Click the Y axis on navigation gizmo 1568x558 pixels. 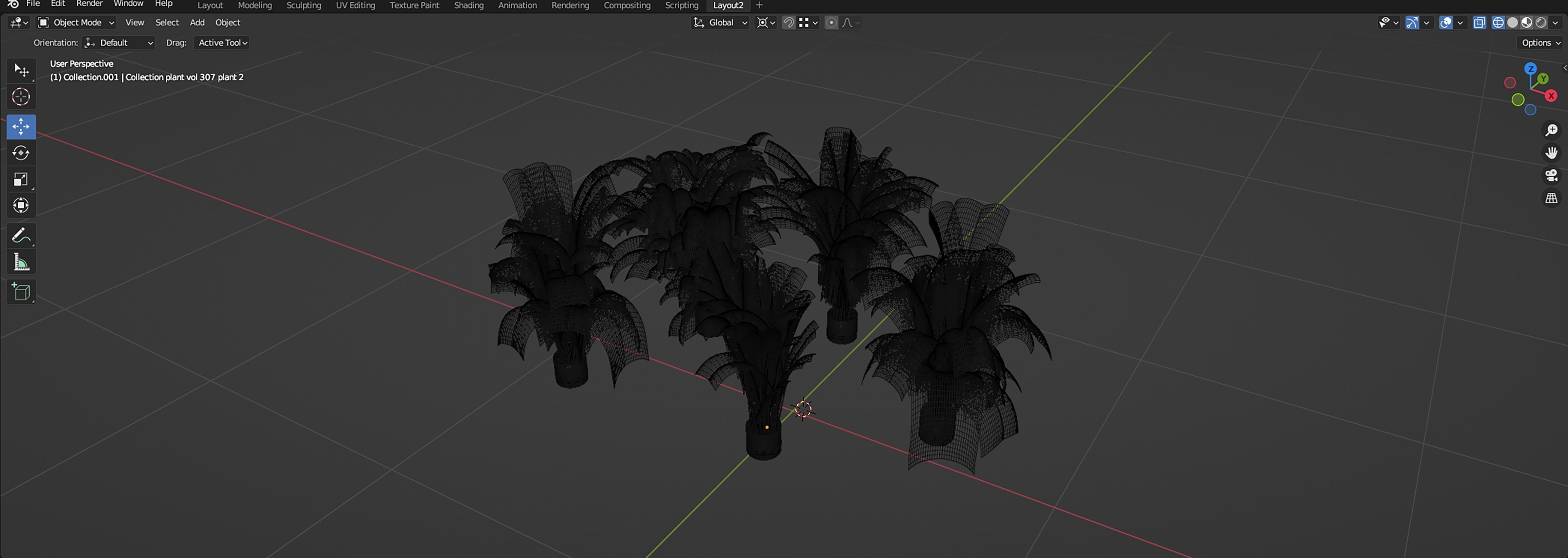tap(1542, 79)
